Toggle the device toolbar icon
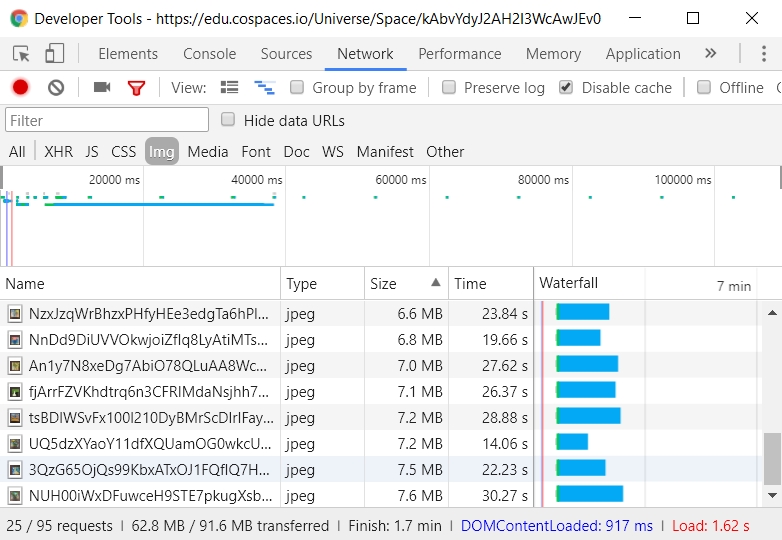This screenshot has height=540, width=782. [55, 54]
